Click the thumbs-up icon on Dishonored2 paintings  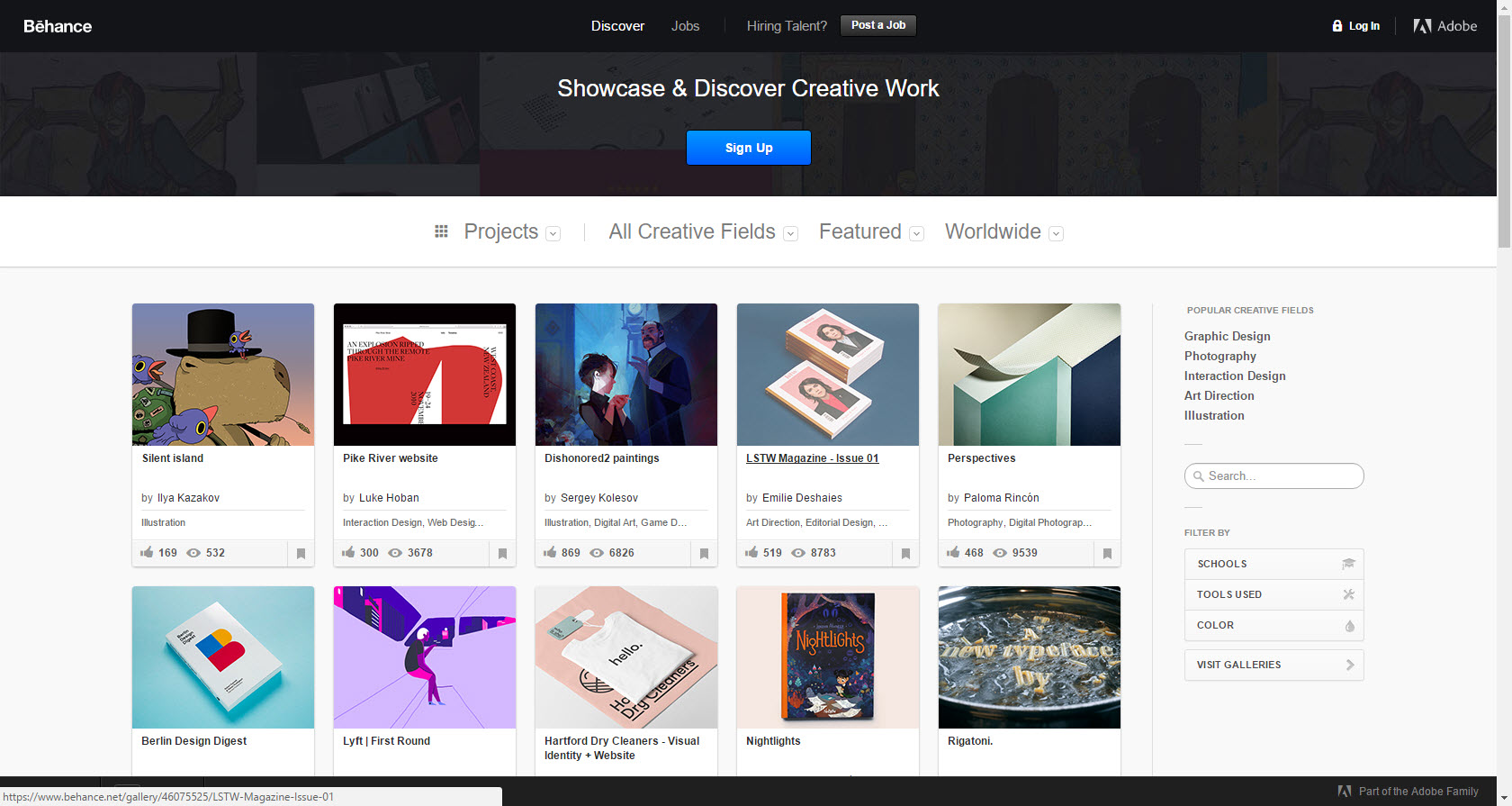point(550,552)
